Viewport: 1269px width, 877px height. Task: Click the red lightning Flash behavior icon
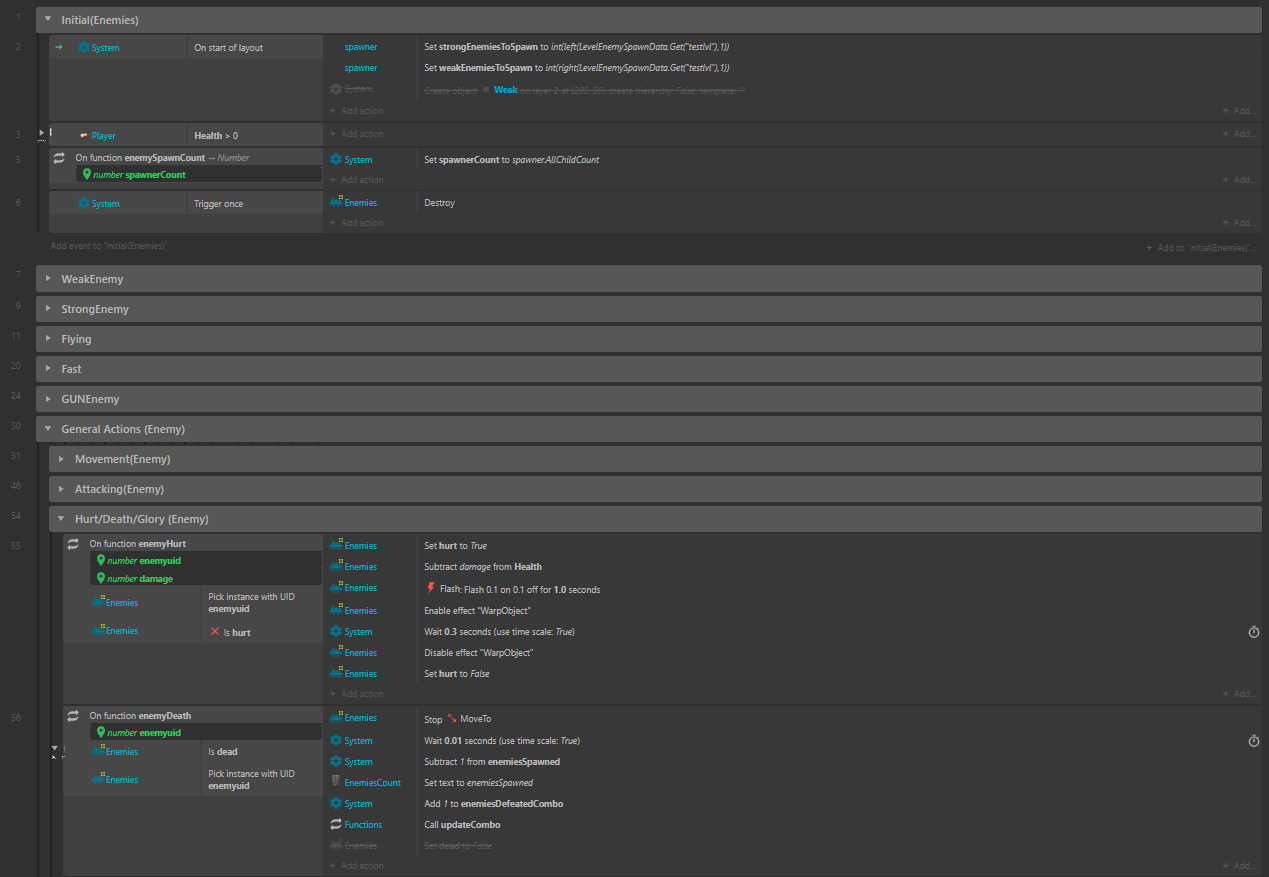pyautogui.click(x=431, y=589)
